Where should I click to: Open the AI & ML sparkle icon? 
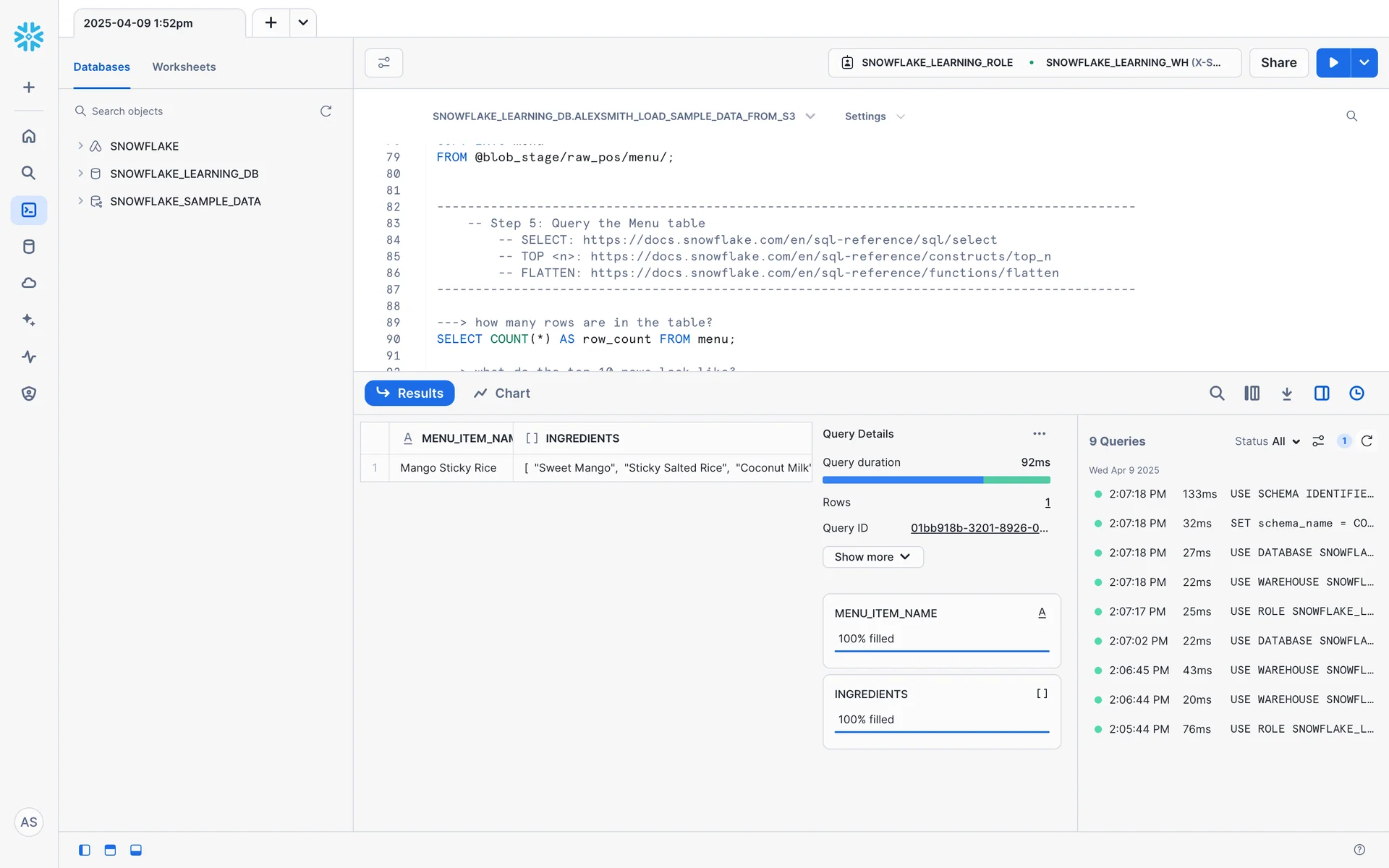[x=29, y=320]
